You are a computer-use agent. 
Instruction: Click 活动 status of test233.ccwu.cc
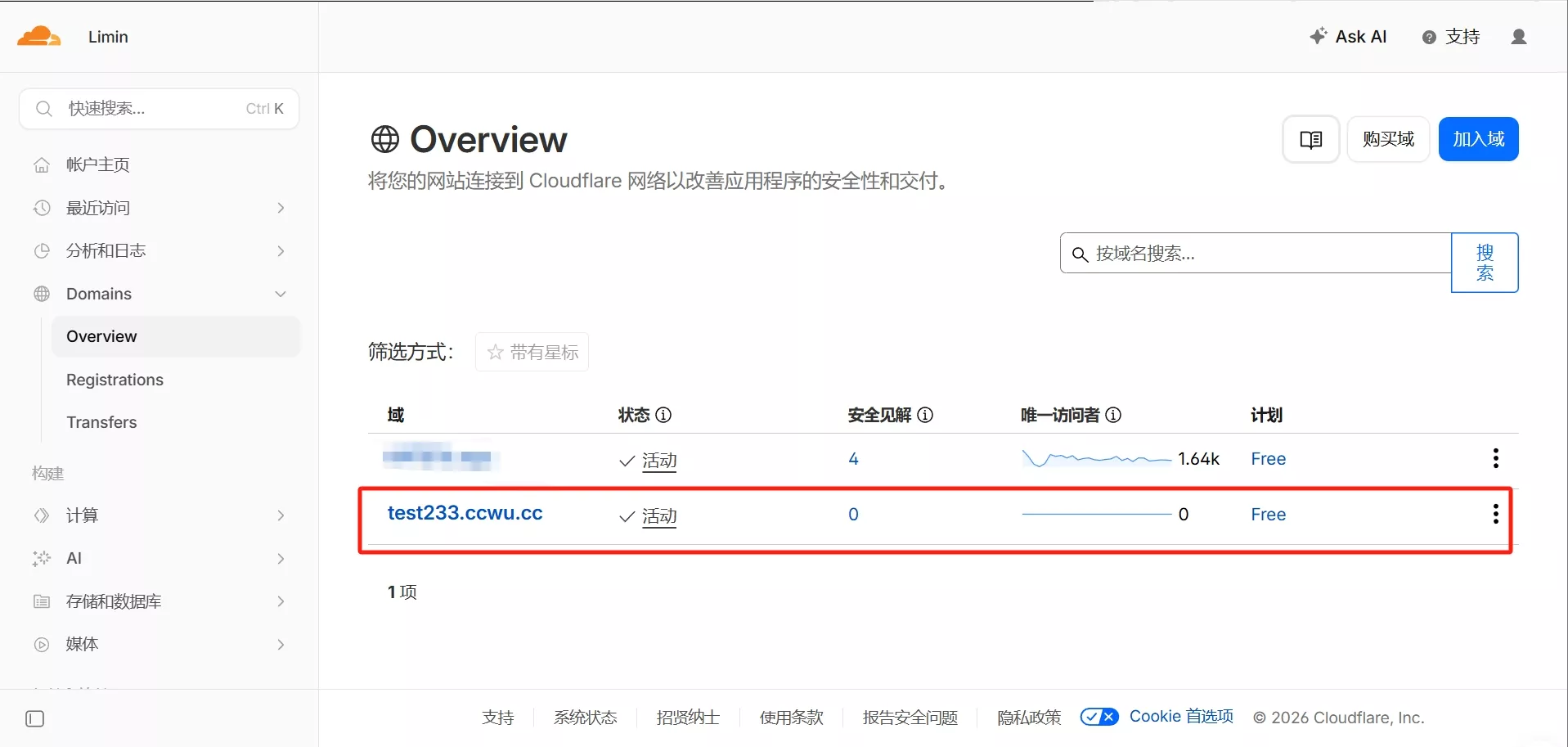(x=659, y=516)
